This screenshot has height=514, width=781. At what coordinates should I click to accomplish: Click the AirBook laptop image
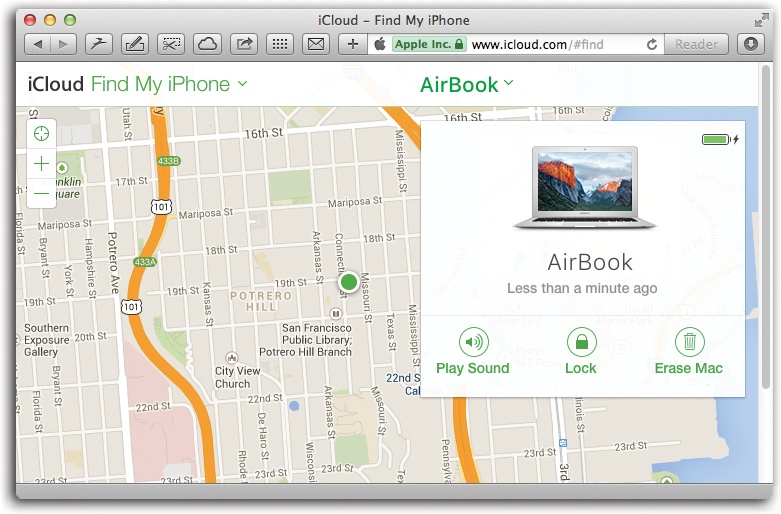585,187
